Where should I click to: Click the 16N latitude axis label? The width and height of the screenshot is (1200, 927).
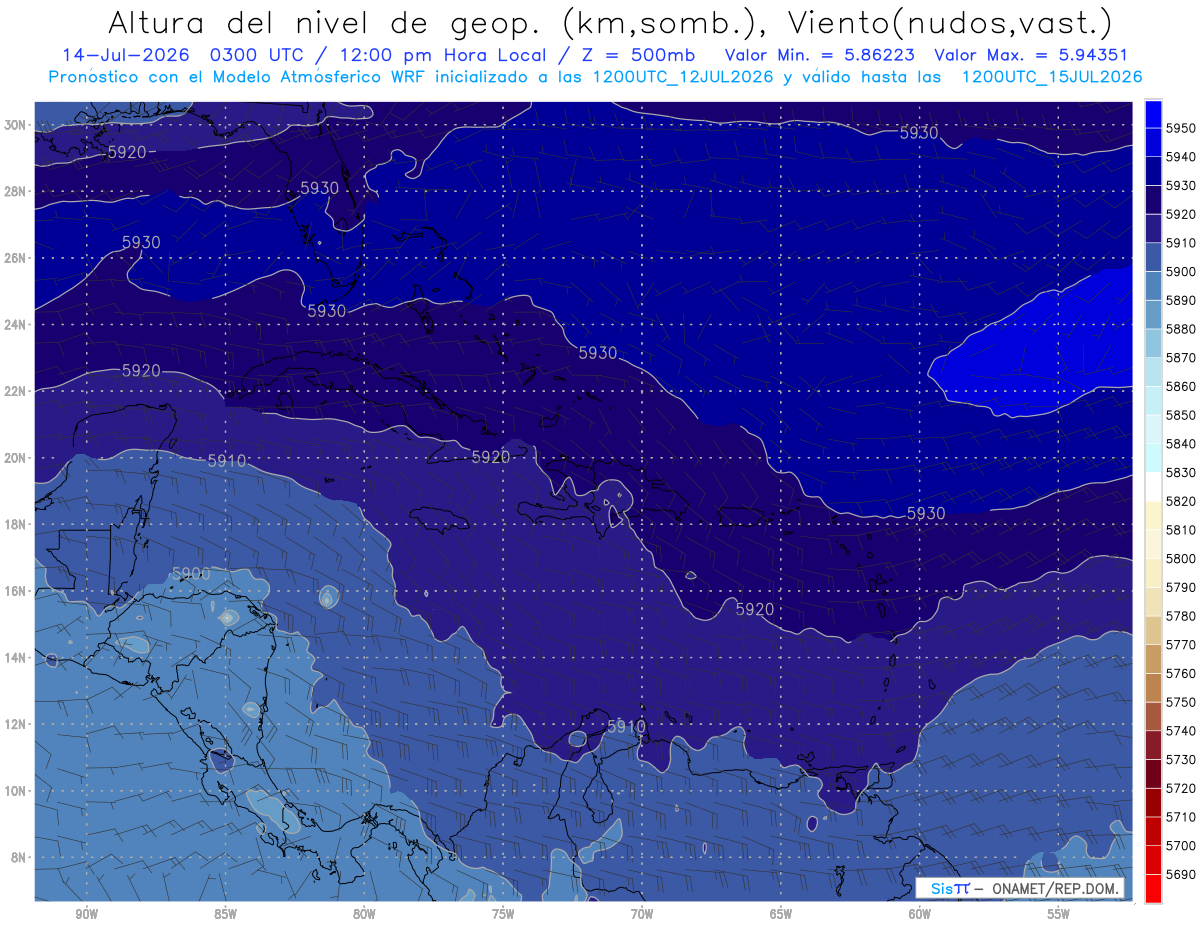pos(16,591)
